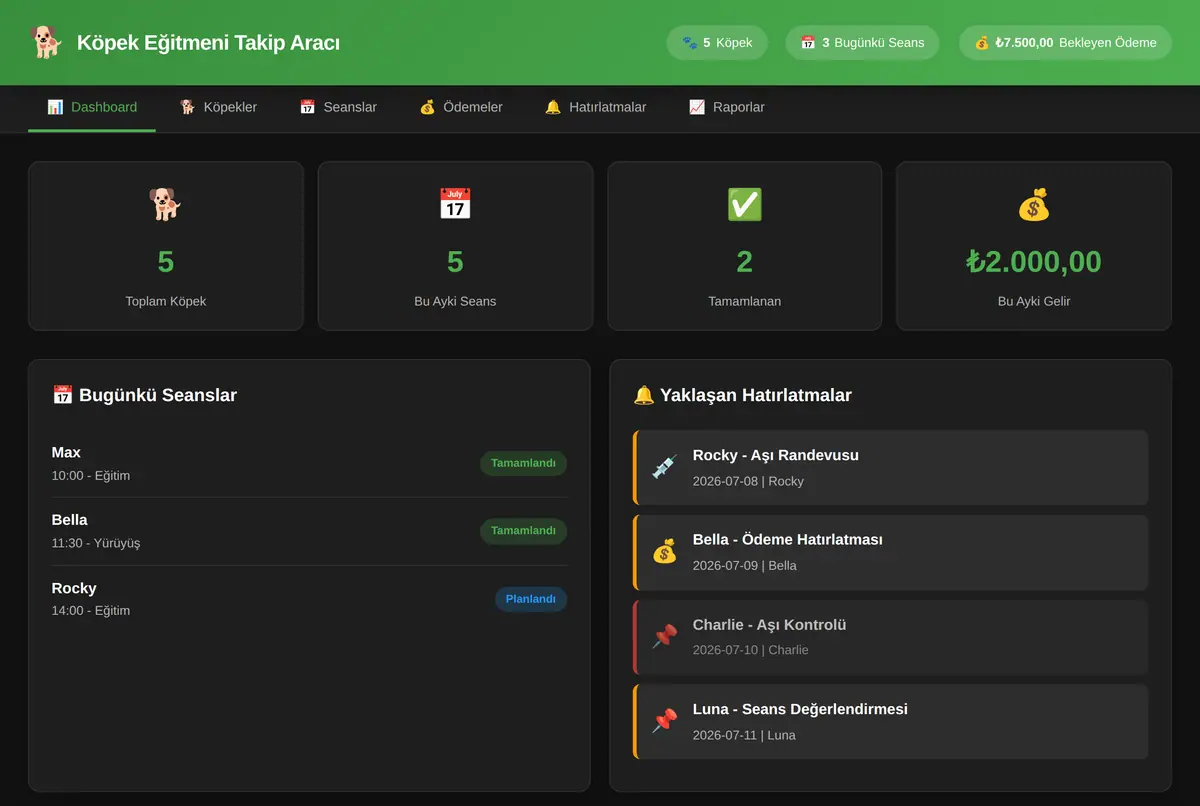Click the 3 Bugünkü Seans header badge

[x=862, y=43]
